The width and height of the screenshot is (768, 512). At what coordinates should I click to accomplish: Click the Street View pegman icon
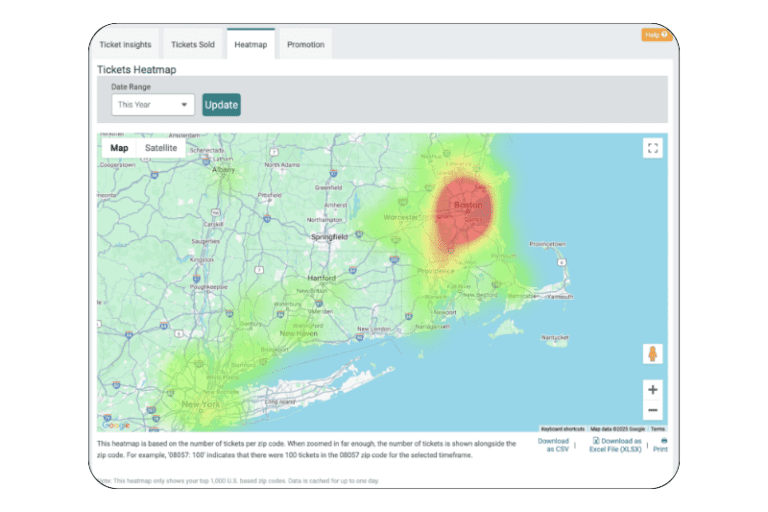[652, 354]
